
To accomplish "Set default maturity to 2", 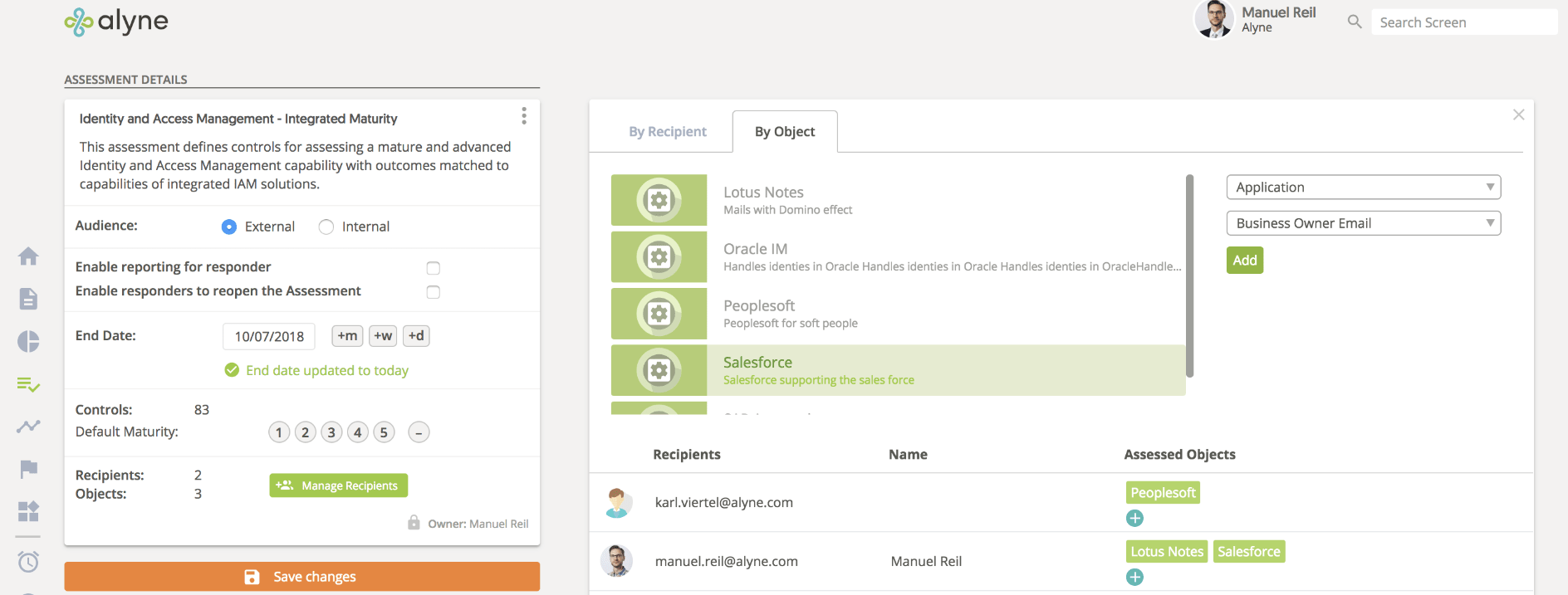I will (x=306, y=432).
